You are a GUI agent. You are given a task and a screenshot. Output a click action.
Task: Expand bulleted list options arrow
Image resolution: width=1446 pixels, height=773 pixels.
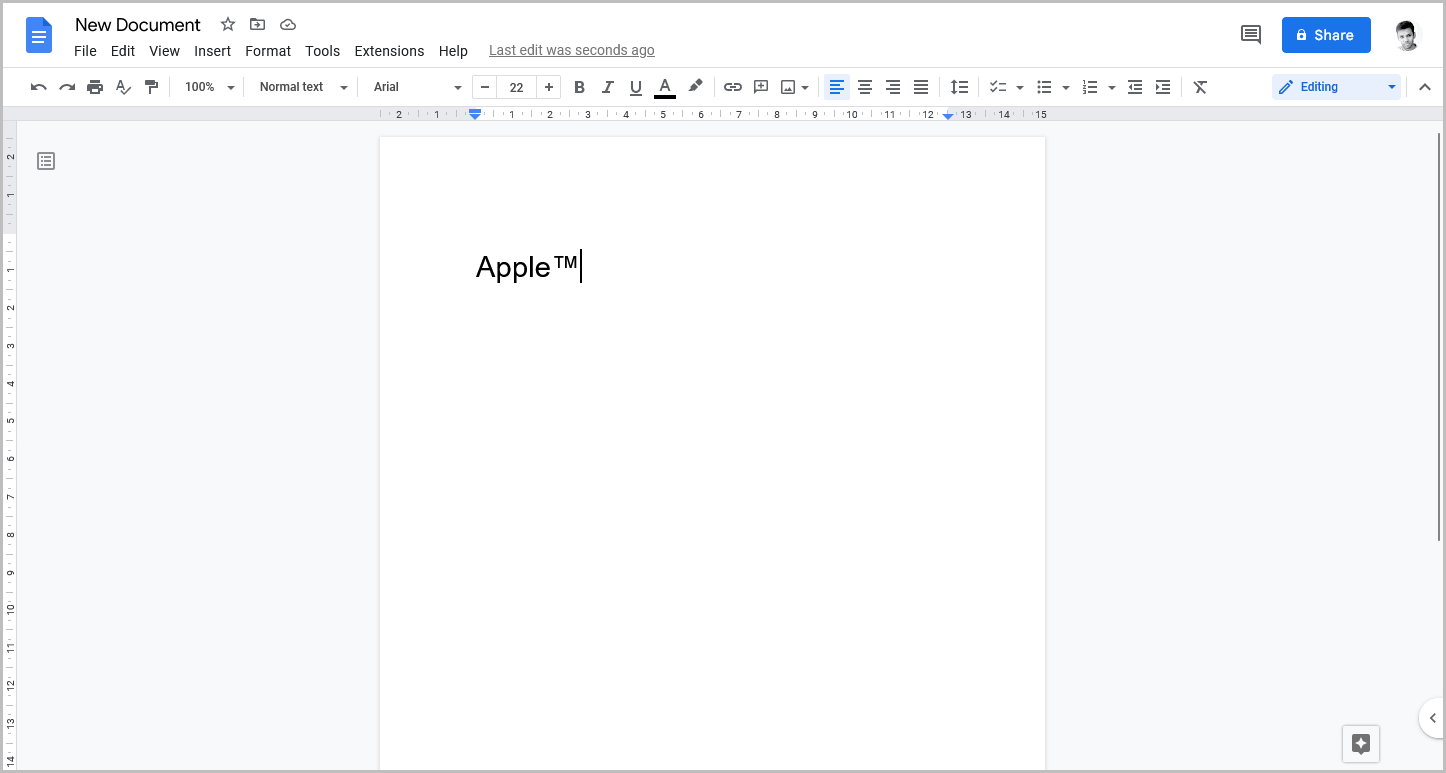tap(1066, 88)
